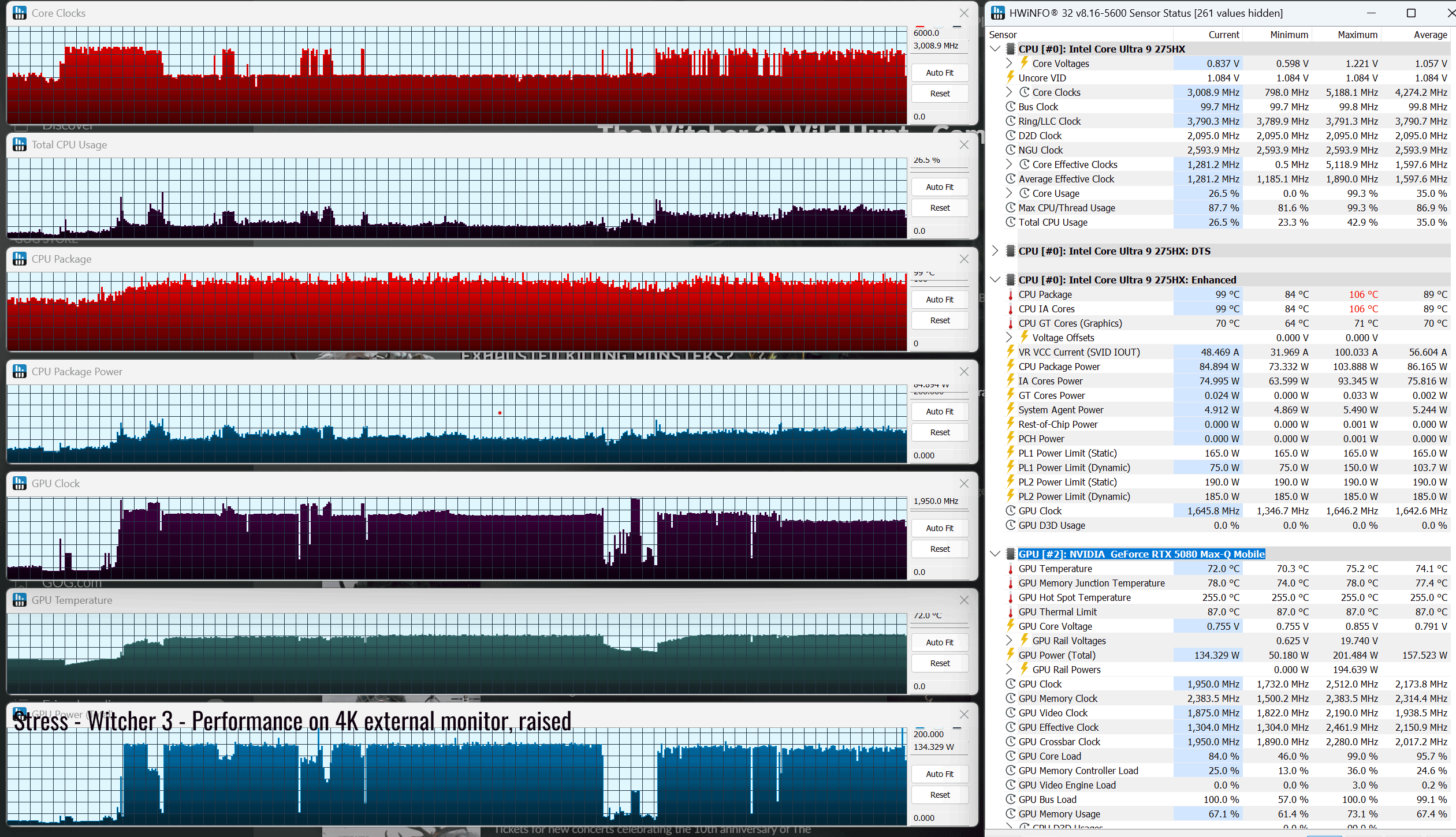Click the GPU Temperature graph window icon
1456x837 pixels.
pyautogui.click(x=20, y=600)
